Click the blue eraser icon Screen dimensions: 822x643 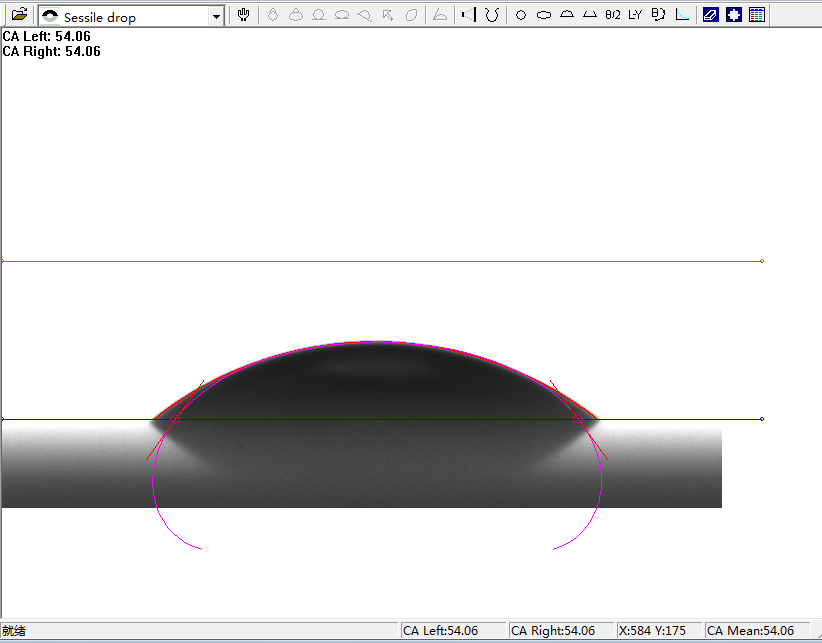tap(710, 15)
